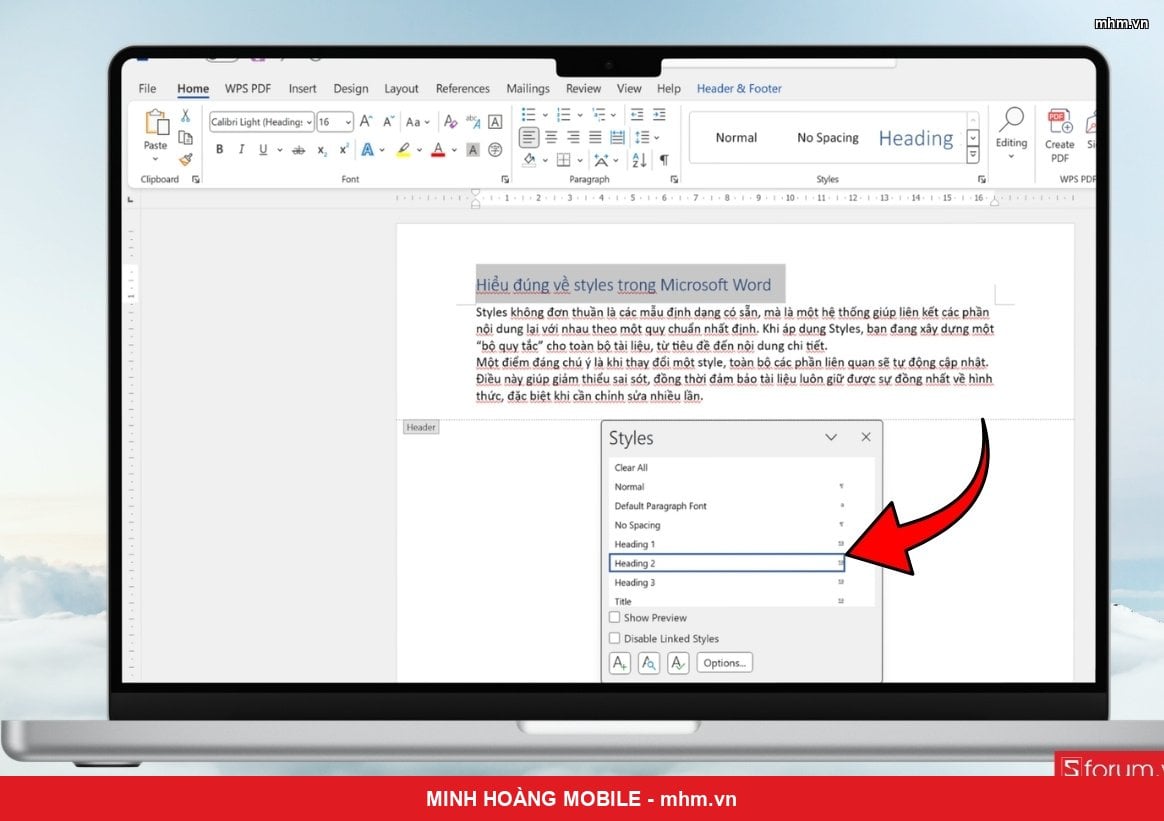Click the Borders icon
1164x821 pixels.
coord(564,160)
